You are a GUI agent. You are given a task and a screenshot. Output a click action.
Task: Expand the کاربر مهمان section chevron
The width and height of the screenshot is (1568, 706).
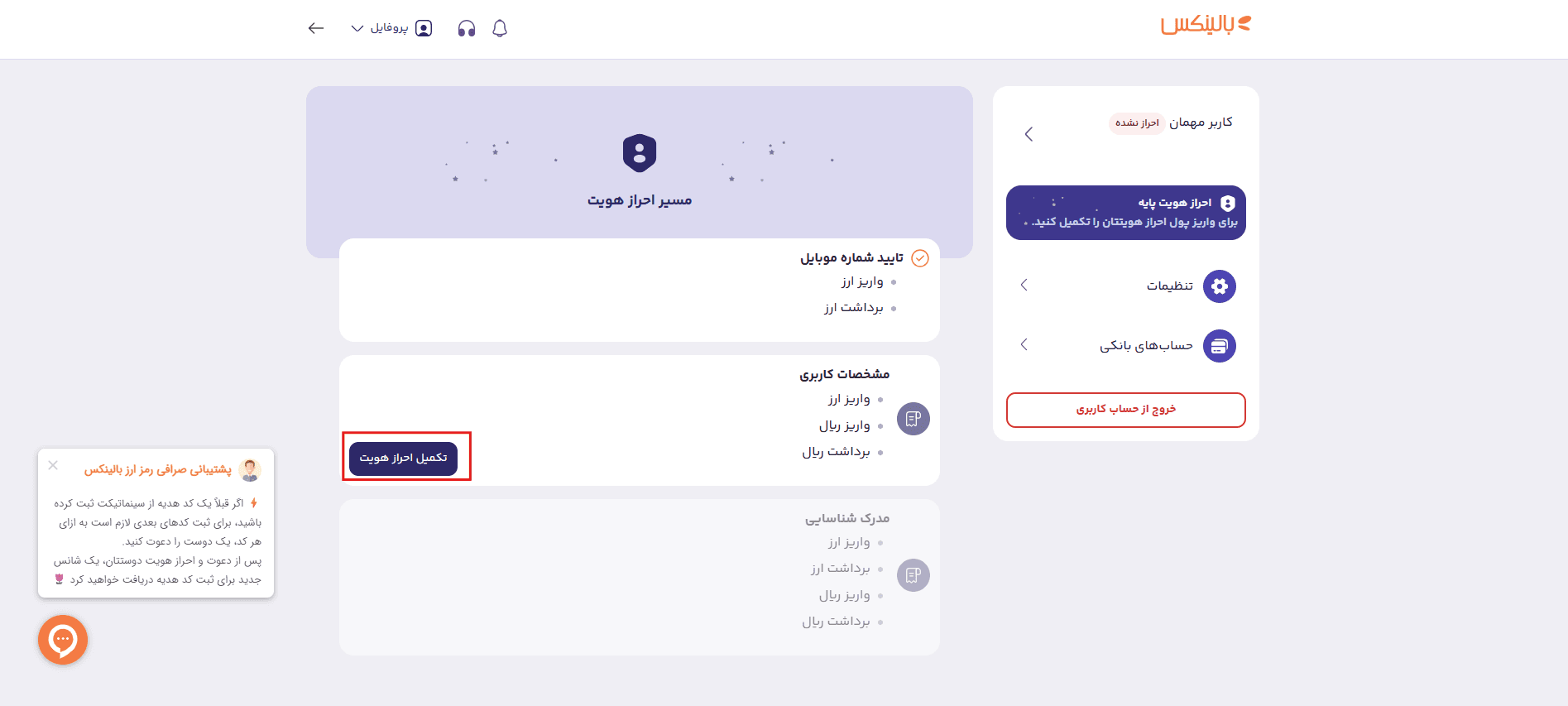pyautogui.click(x=1029, y=132)
